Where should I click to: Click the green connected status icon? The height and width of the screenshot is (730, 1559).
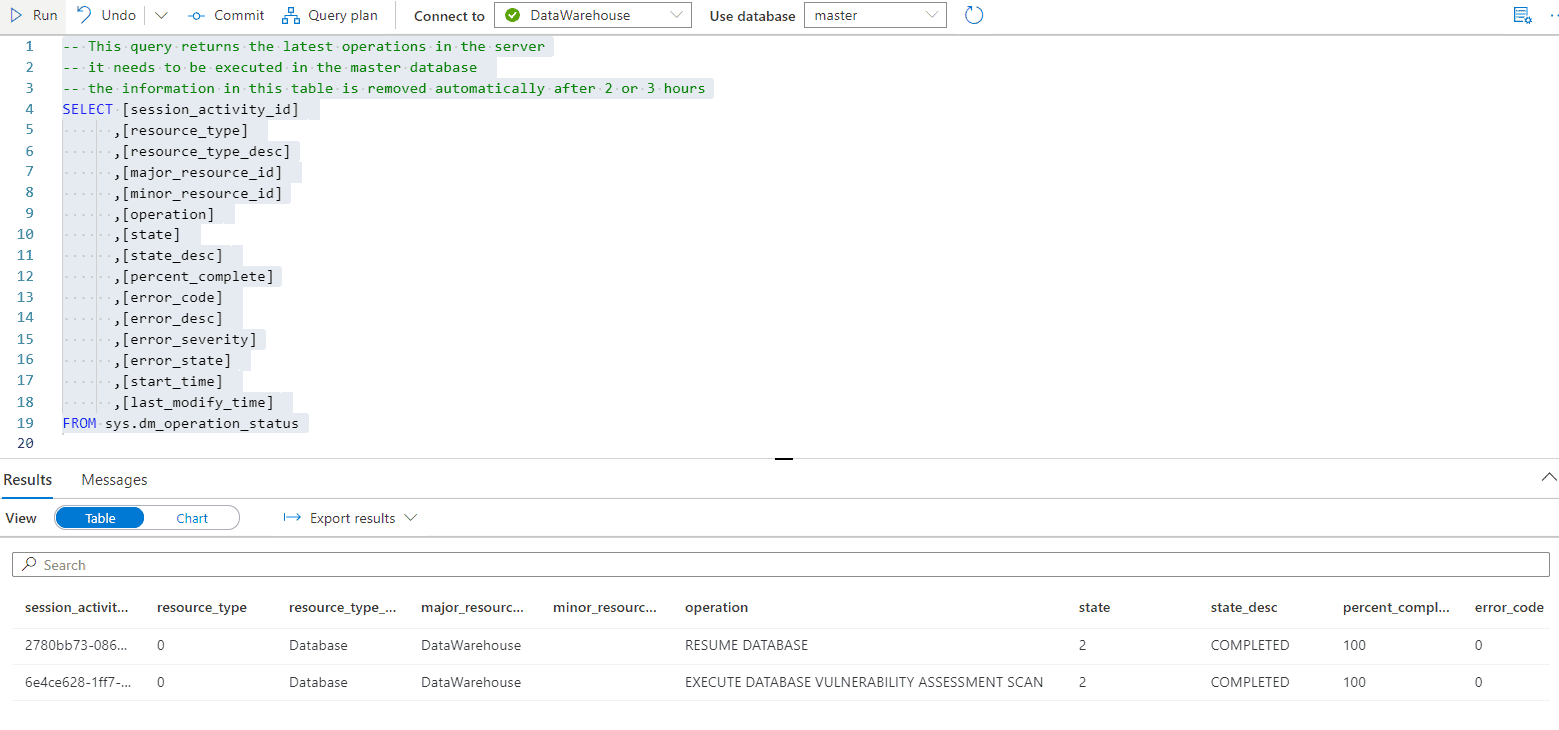pyautogui.click(x=513, y=15)
